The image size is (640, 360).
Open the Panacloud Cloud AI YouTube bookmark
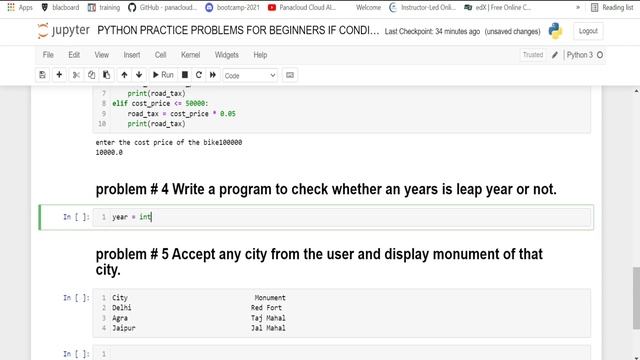pyautogui.click(x=302, y=7)
